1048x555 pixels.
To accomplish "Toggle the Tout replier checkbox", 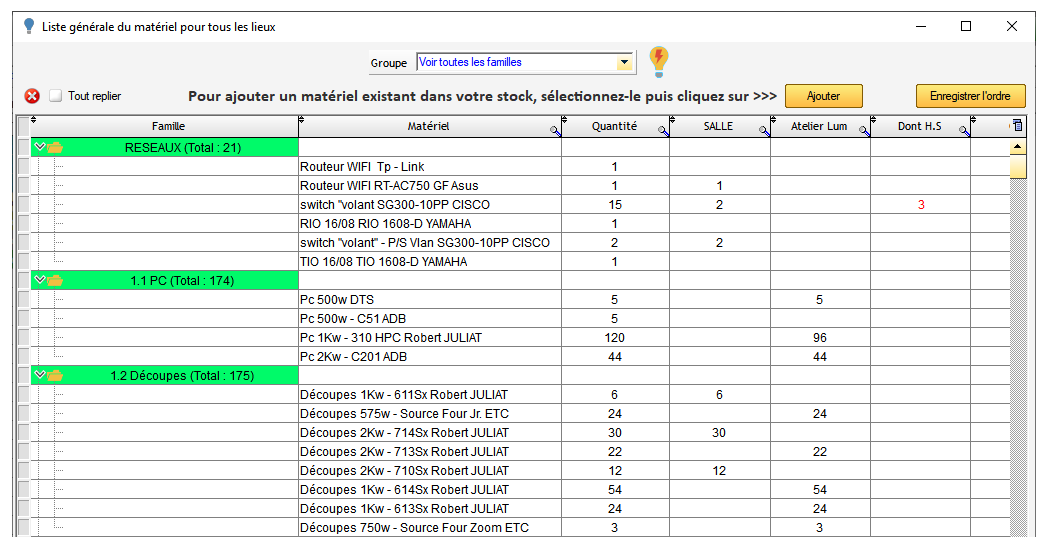I will coord(55,96).
